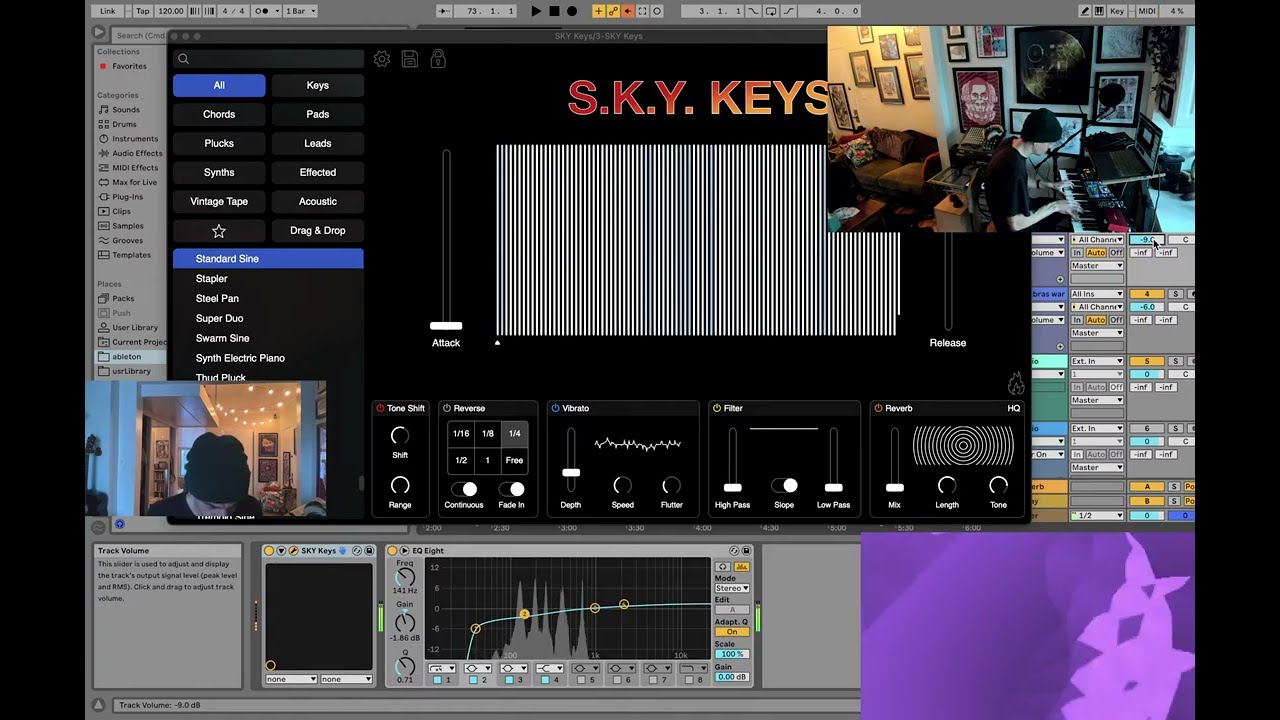Toggle the metronome button
1280x720 pixels.
coord(264,11)
